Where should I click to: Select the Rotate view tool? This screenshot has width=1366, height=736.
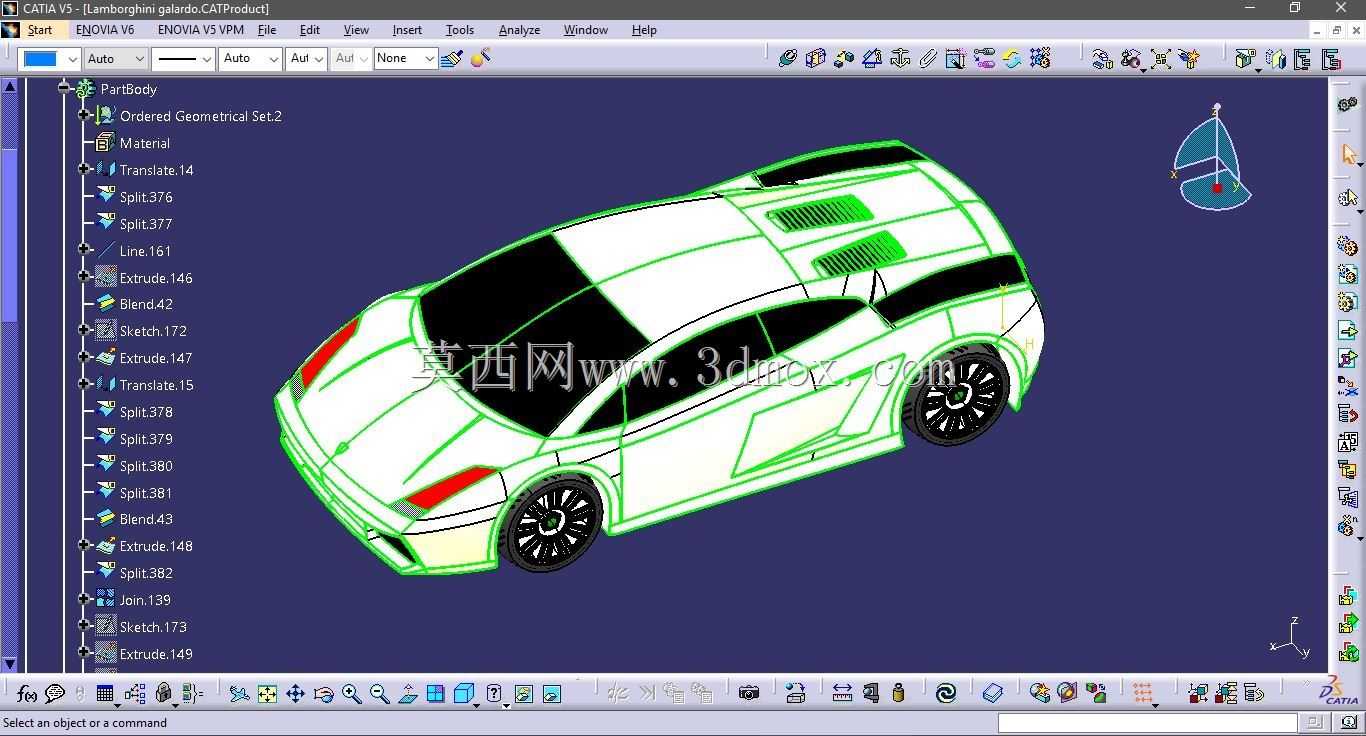click(323, 693)
